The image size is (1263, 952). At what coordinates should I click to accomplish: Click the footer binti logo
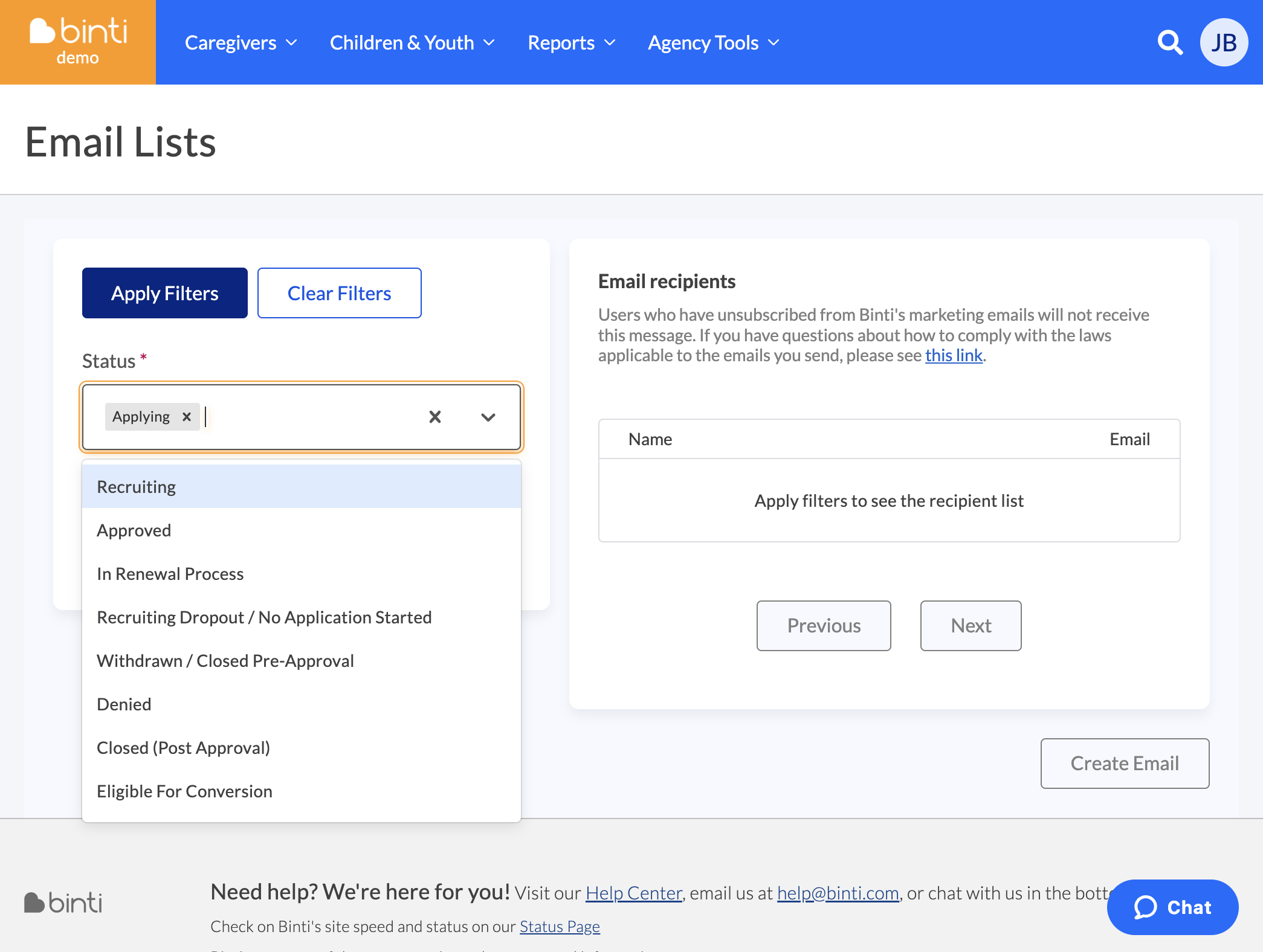pyautogui.click(x=63, y=902)
